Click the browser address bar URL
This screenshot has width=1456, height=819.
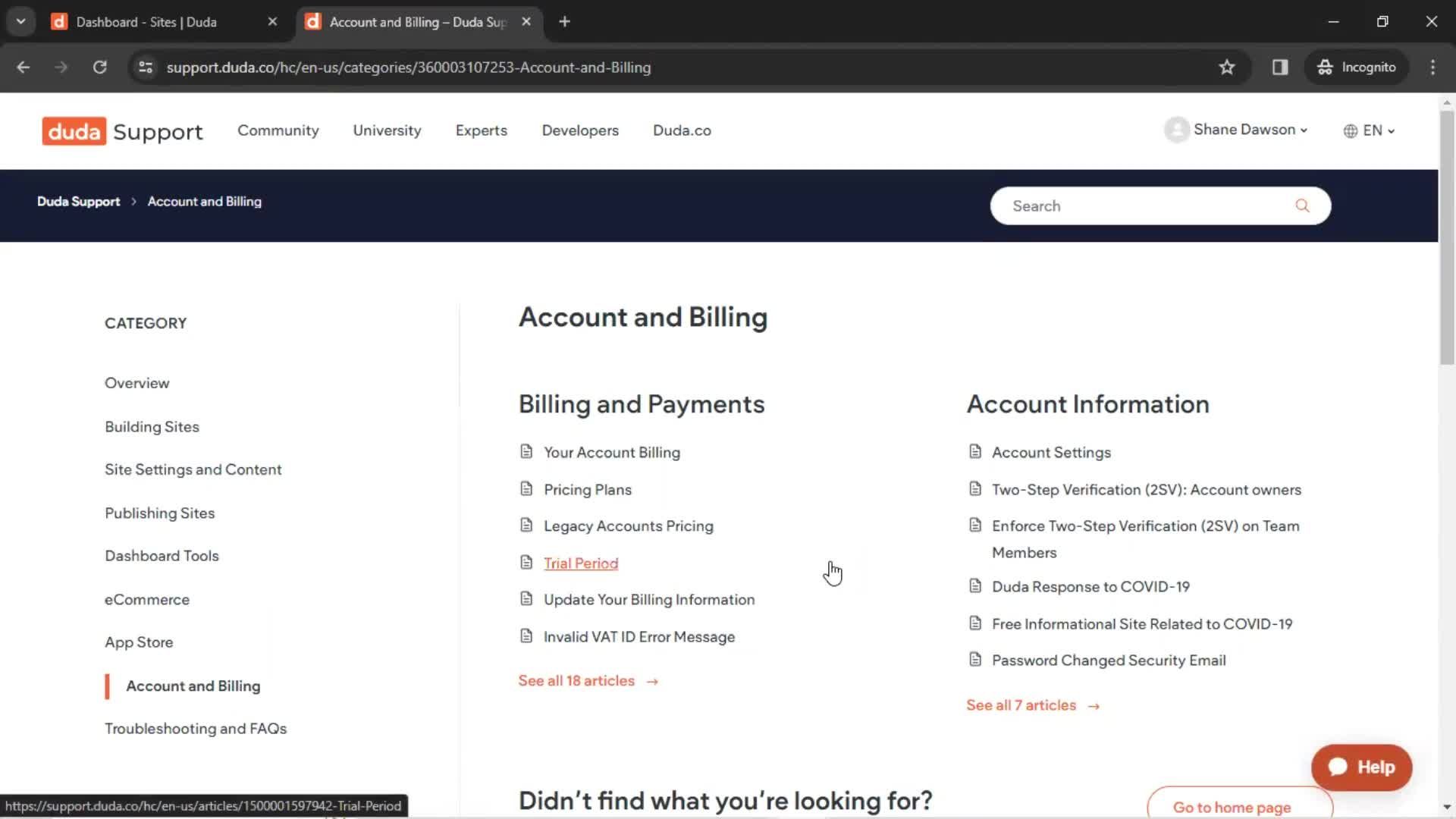(409, 67)
